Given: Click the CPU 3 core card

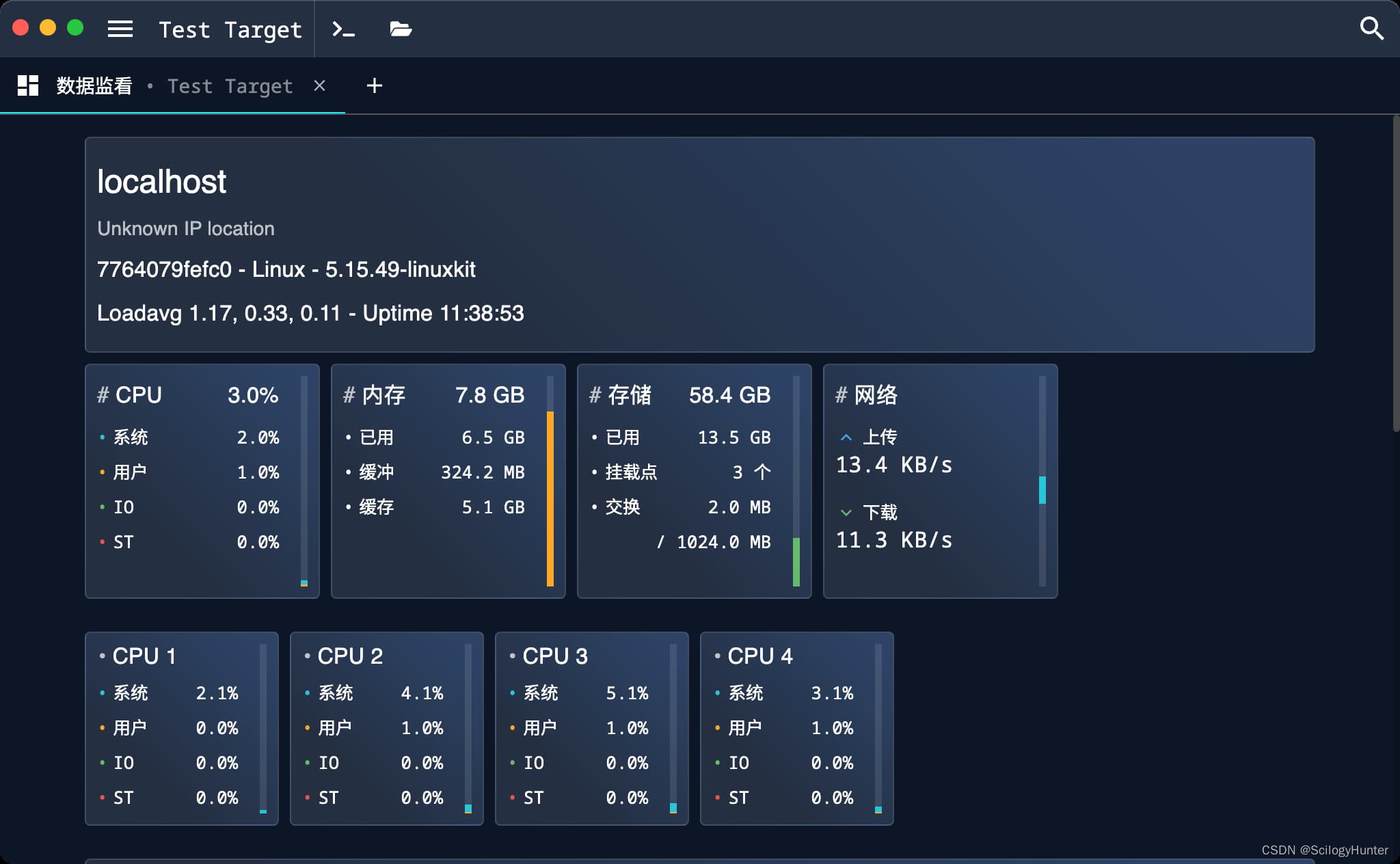Looking at the screenshot, I should click(591, 728).
